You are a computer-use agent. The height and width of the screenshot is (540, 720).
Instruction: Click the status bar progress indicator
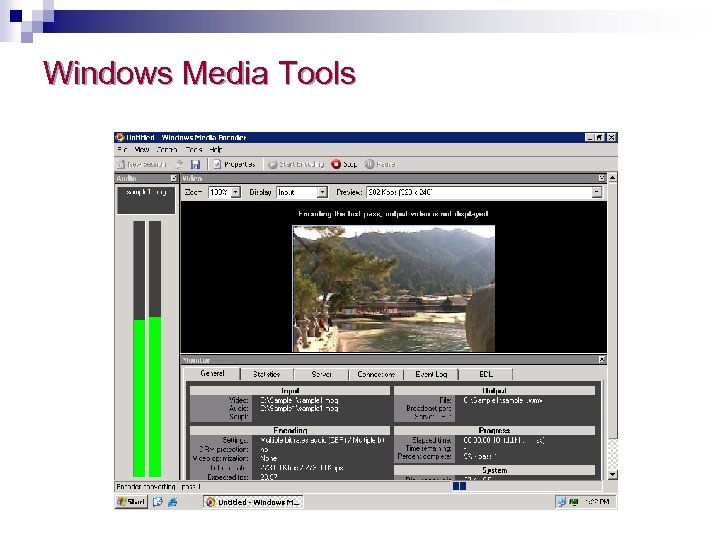point(459,486)
